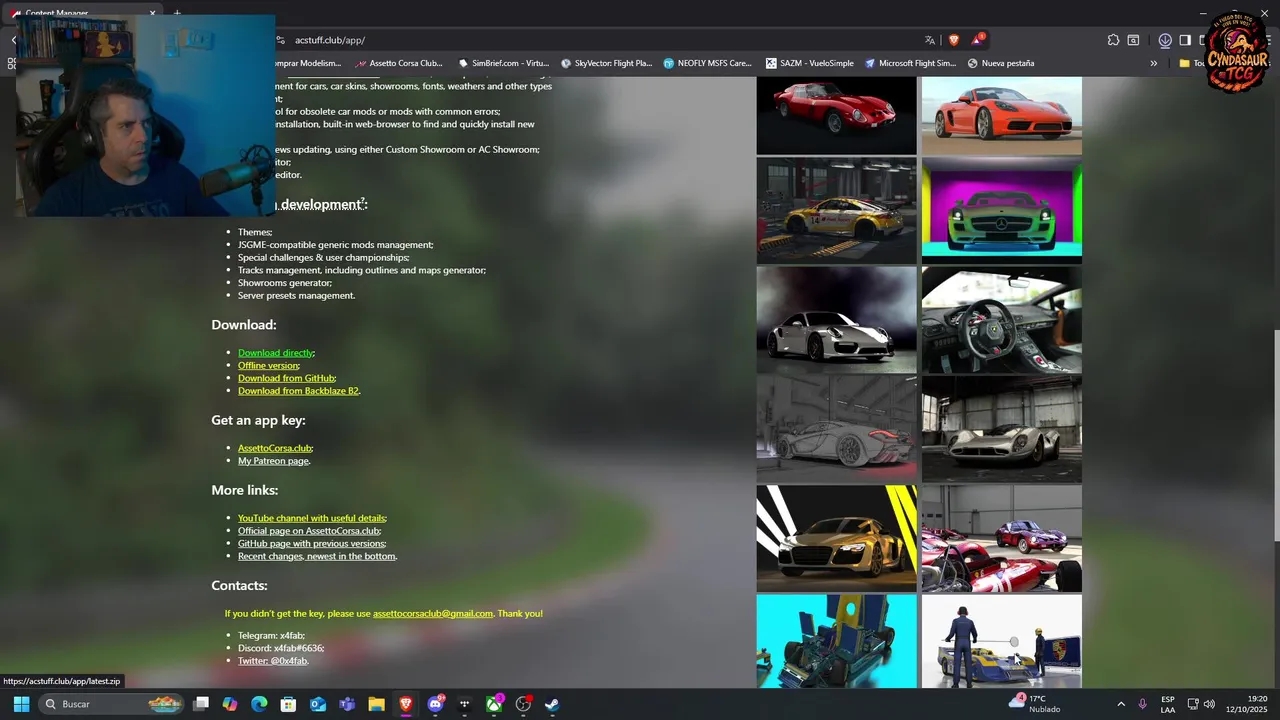Image resolution: width=1280 pixels, height=720 pixels.
Task: Open YouTube channel with useful details link
Action: pos(311,518)
